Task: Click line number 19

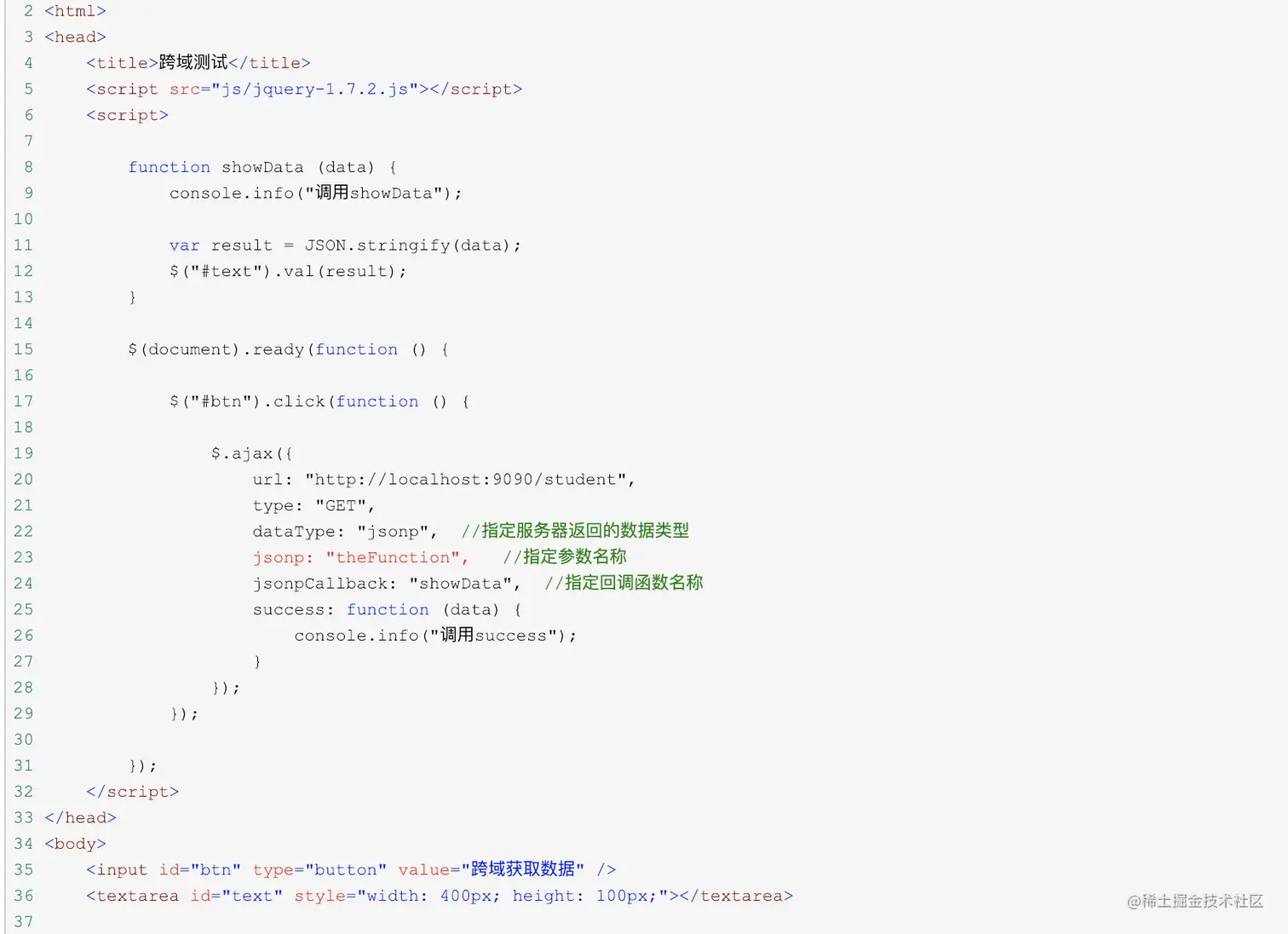Action: [x=23, y=453]
